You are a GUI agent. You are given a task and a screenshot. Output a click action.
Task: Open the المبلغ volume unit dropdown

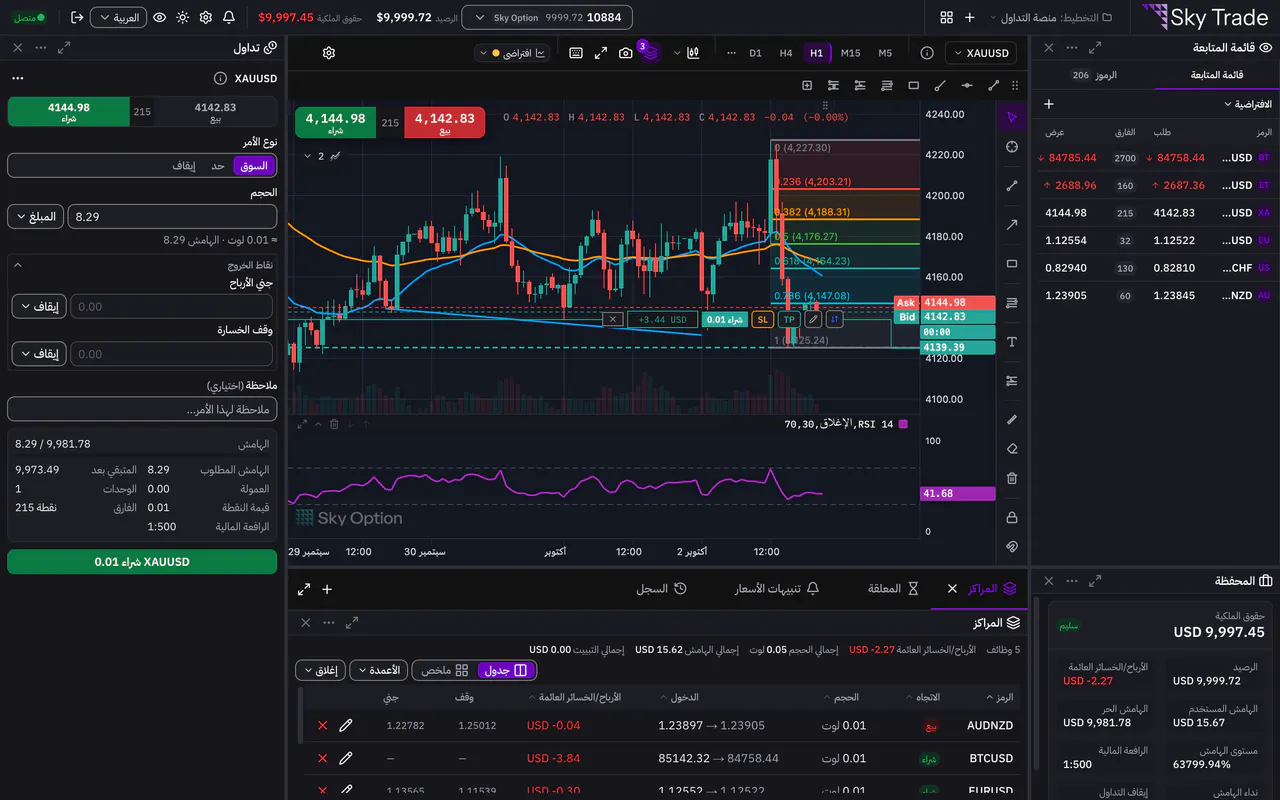(36, 216)
